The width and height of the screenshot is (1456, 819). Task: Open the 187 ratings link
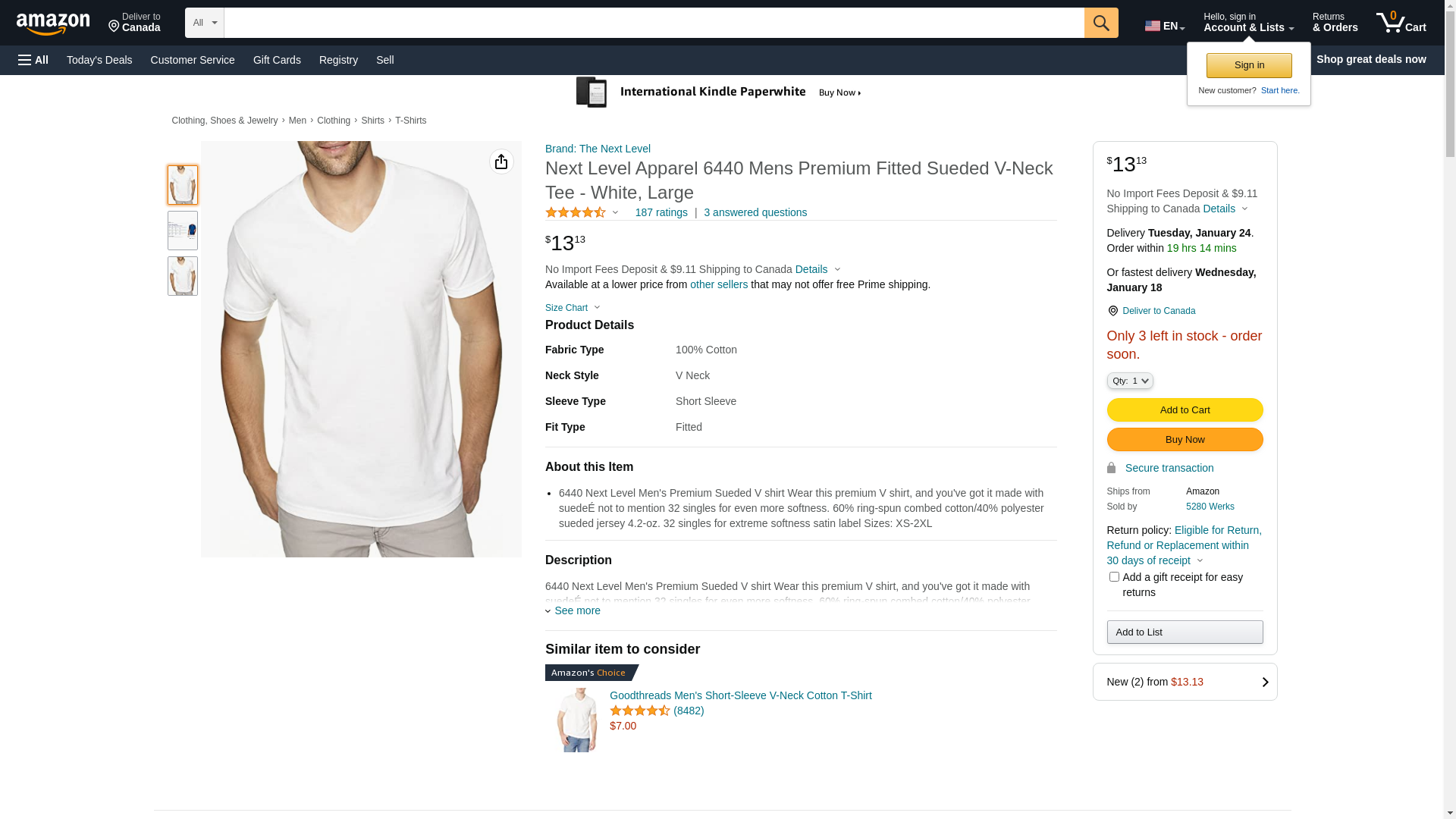(x=661, y=213)
